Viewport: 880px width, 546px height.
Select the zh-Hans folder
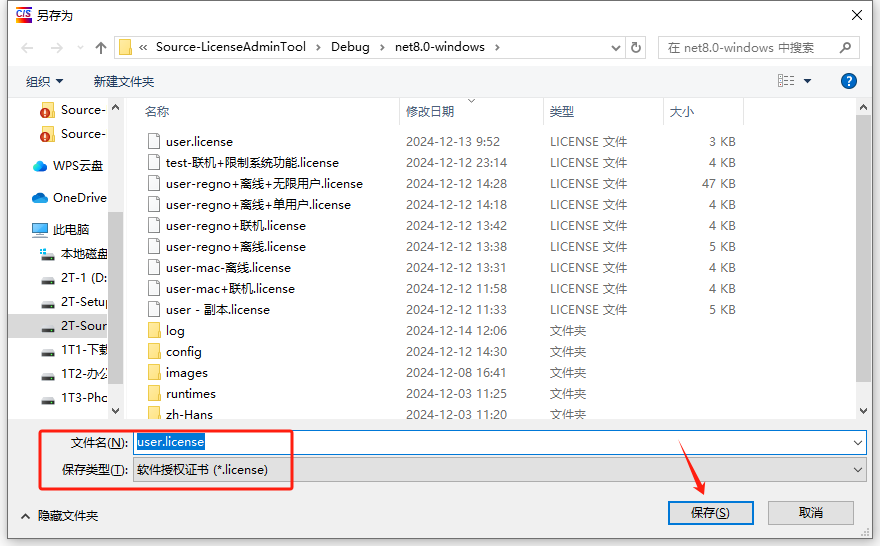click(189, 414)
